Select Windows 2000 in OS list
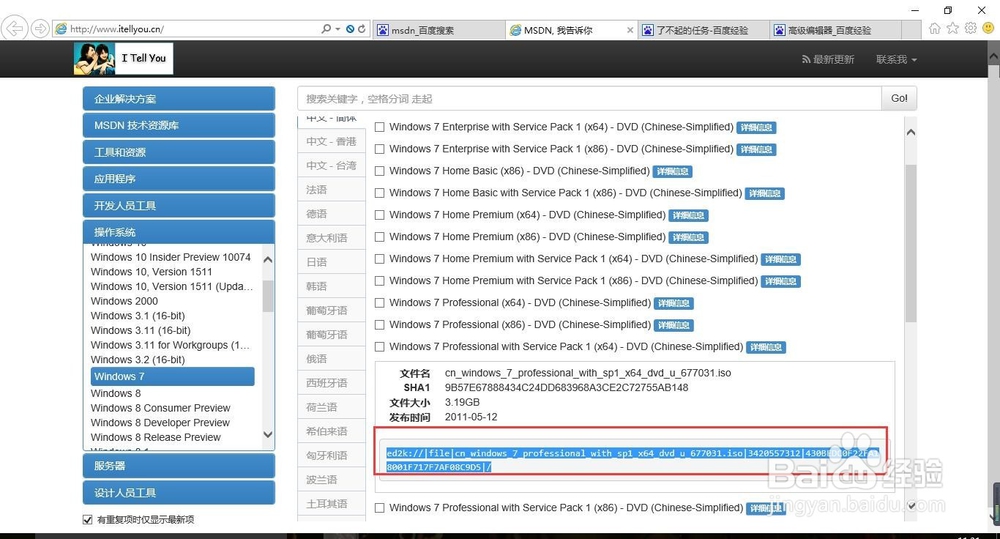The image size is (1000, 539). [x=124, y=301]
